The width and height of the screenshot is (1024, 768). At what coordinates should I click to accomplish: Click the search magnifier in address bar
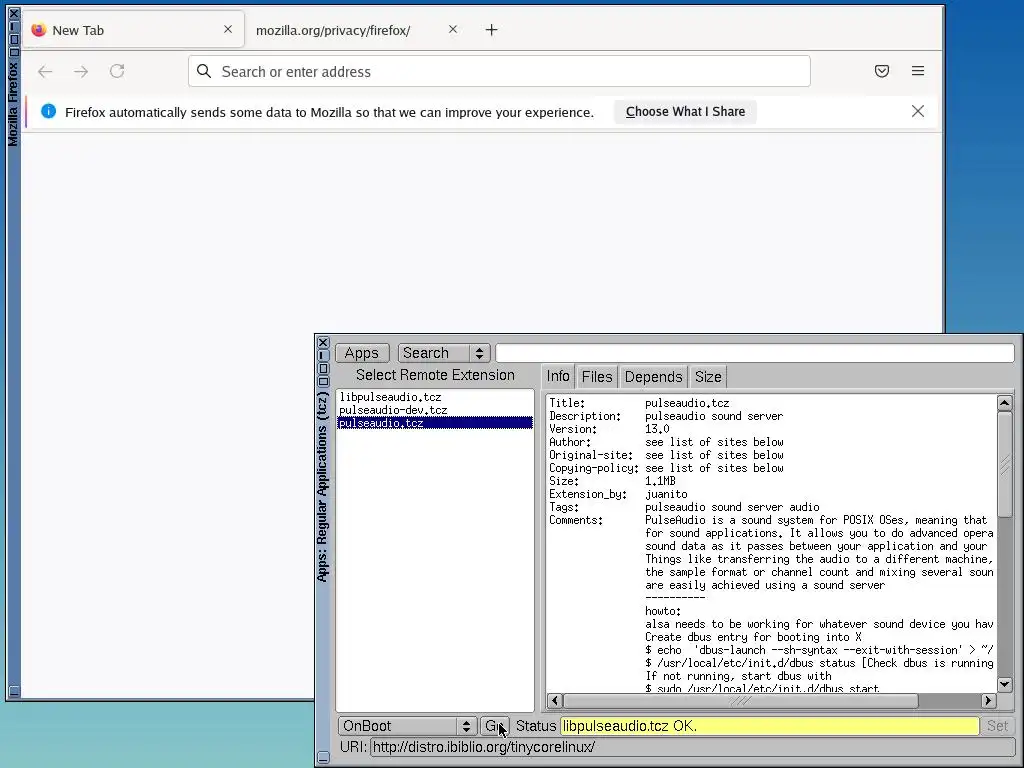pos(204,71)
